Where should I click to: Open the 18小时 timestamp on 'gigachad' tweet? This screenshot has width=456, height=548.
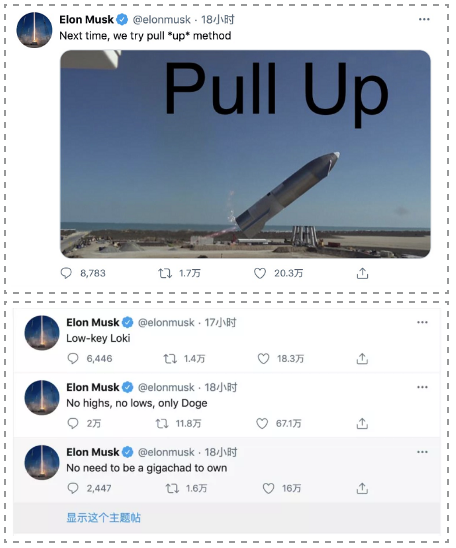click(221, 452)
